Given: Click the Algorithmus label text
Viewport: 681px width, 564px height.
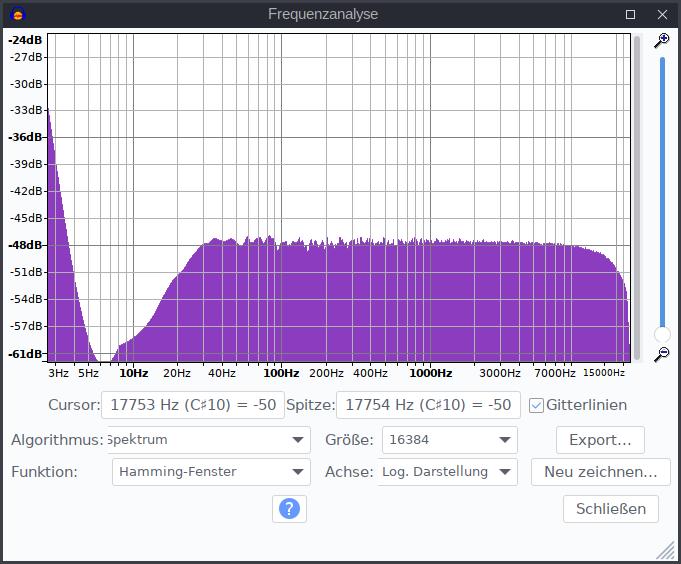Looking at the screenshot, I should coord(57,440).
